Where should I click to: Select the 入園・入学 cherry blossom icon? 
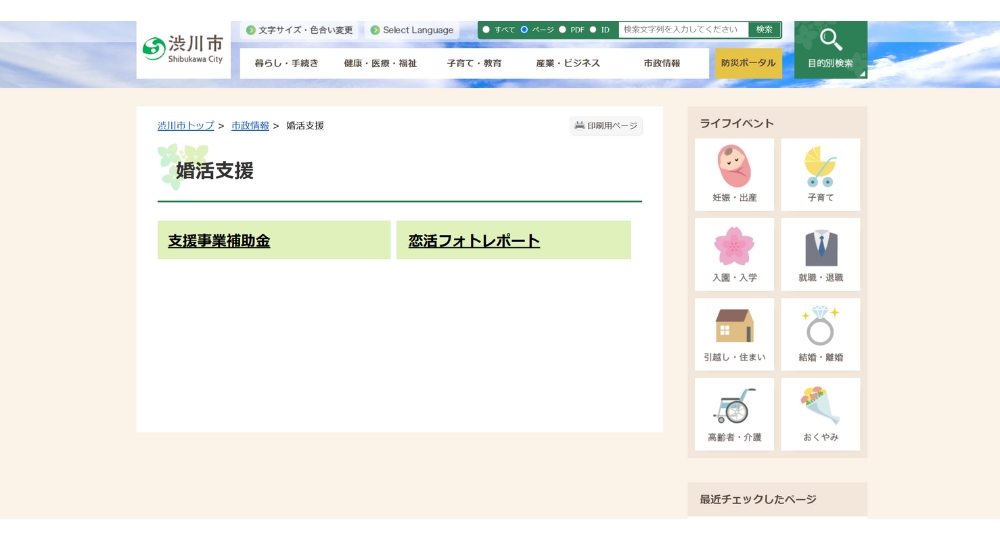tap(734, 247)
